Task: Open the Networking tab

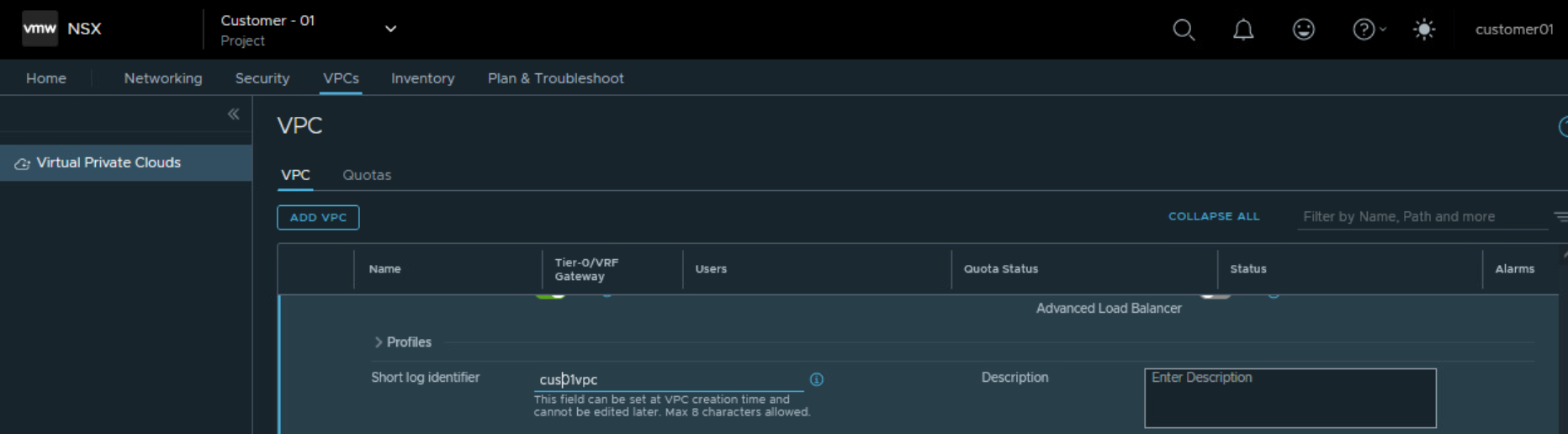Action: [x=163, y=78]
